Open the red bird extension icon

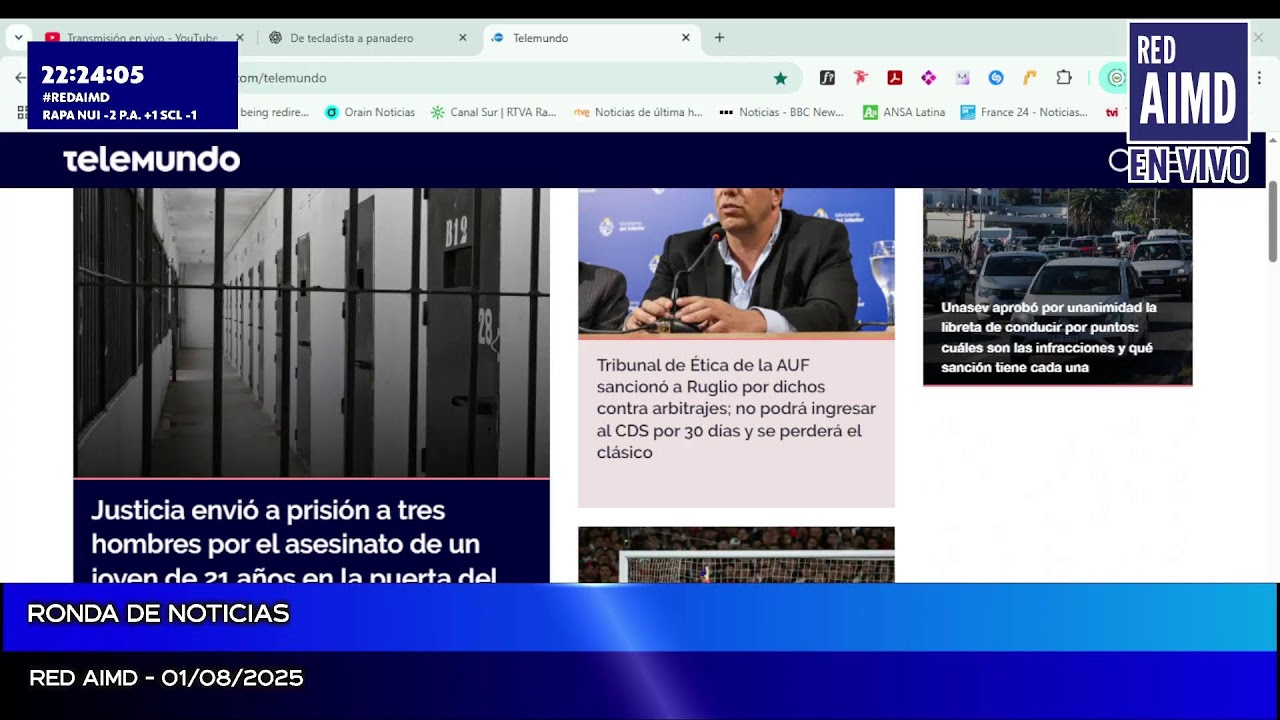coord(861,78)
